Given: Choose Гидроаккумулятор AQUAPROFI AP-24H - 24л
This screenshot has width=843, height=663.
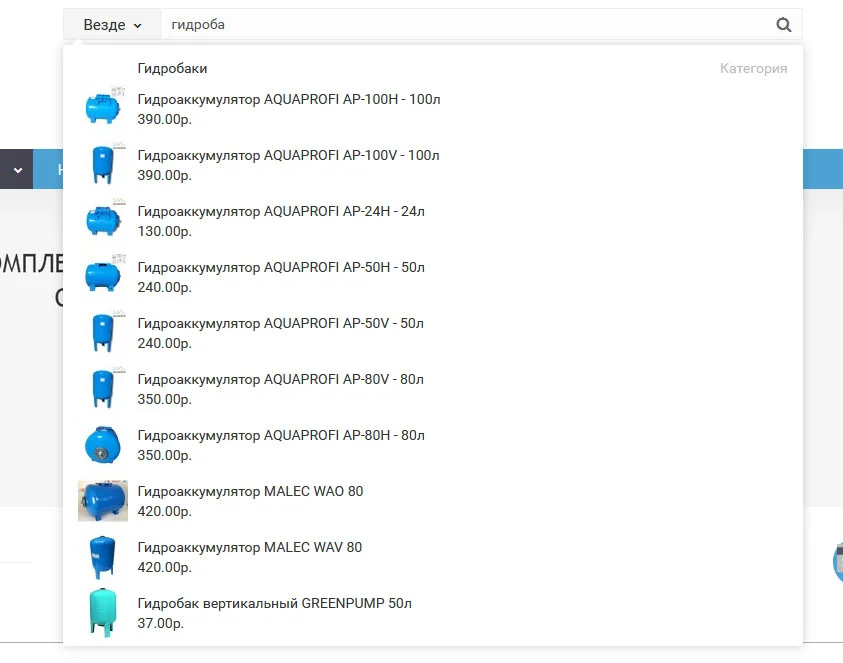Looking at the screenshot, I should click(x=281, y=211).
